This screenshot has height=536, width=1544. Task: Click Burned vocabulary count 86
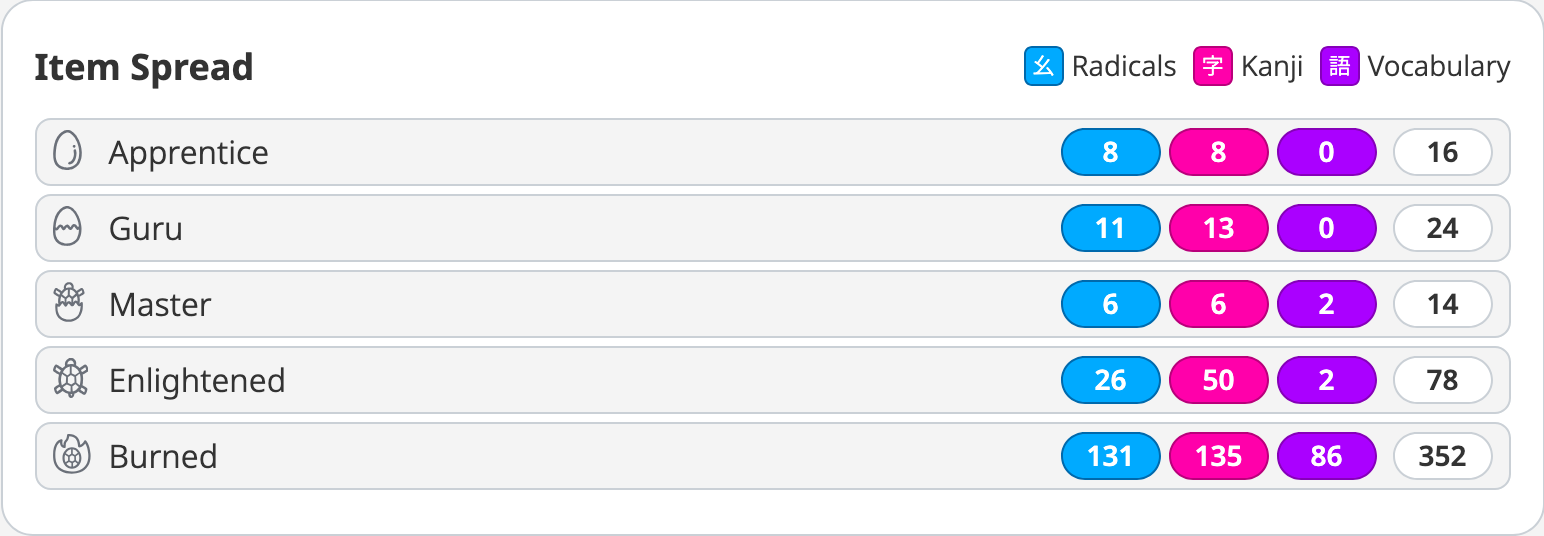[x=1326, y=456]
